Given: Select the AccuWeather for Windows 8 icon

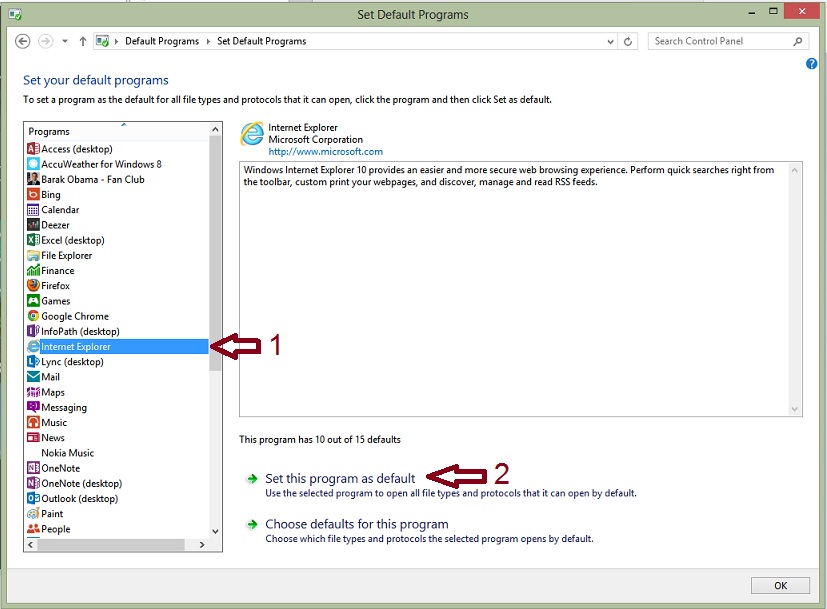Looking at the screenshot, I should pyautogui.click(x=33, y=164).
